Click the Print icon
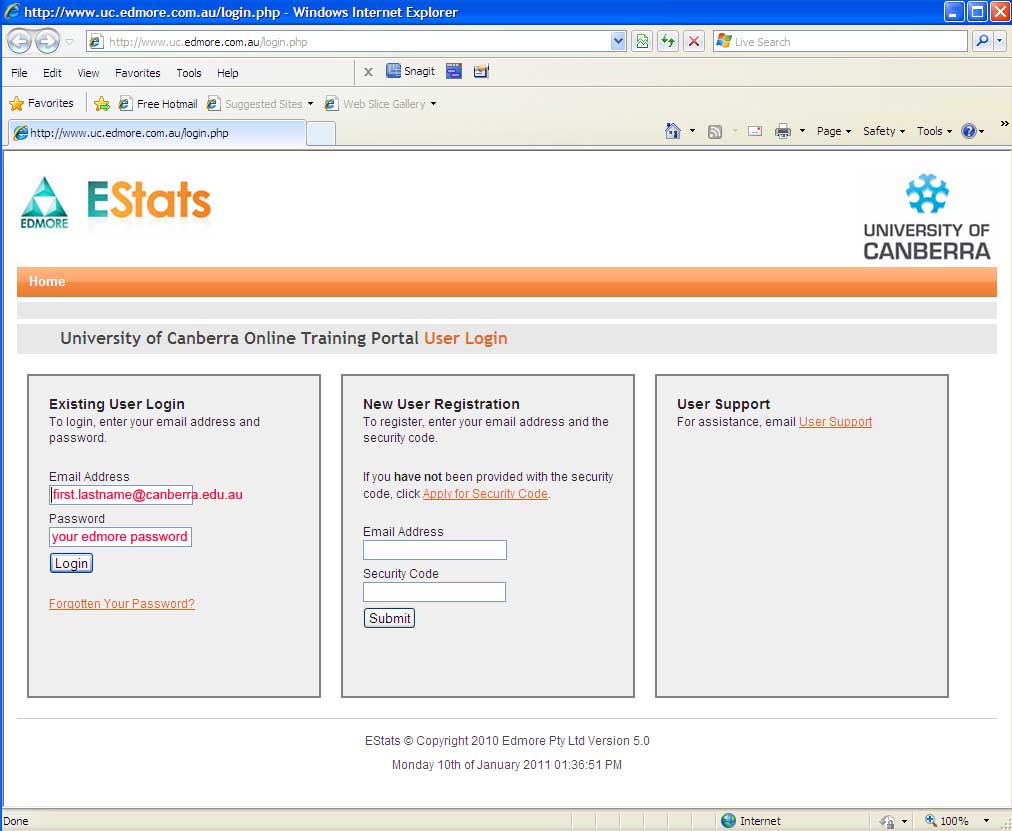This screenshot has height=831, width=1012. point(783,131)
